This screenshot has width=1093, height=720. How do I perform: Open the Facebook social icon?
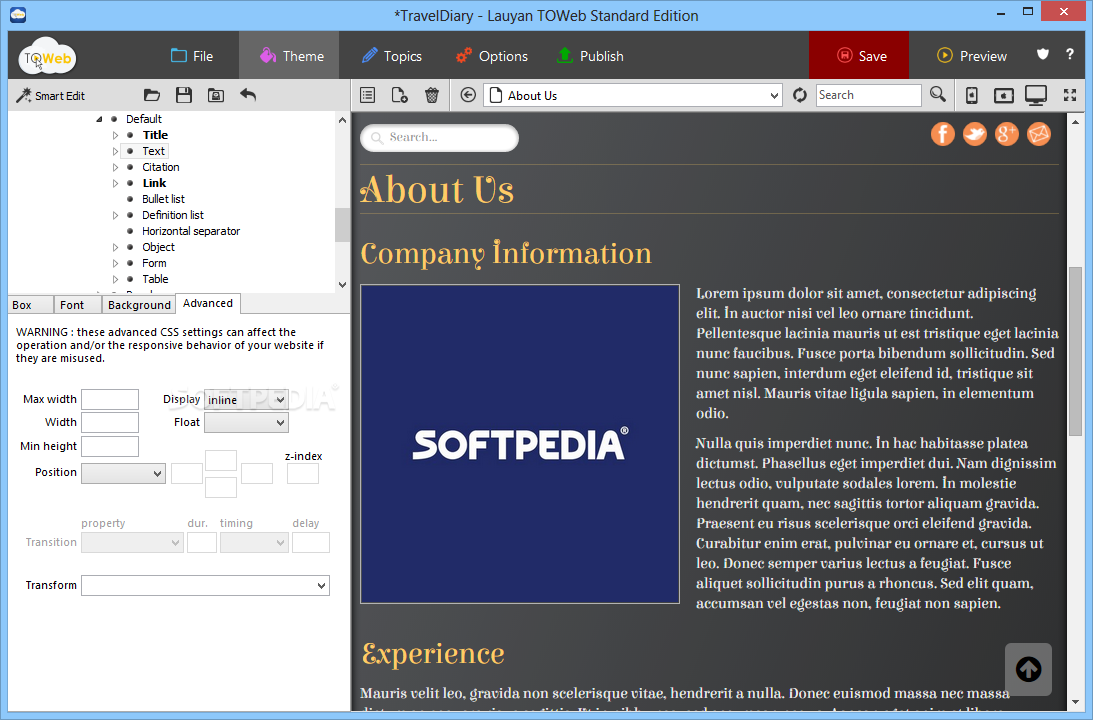pyautogui.click(x=942, y=134)
